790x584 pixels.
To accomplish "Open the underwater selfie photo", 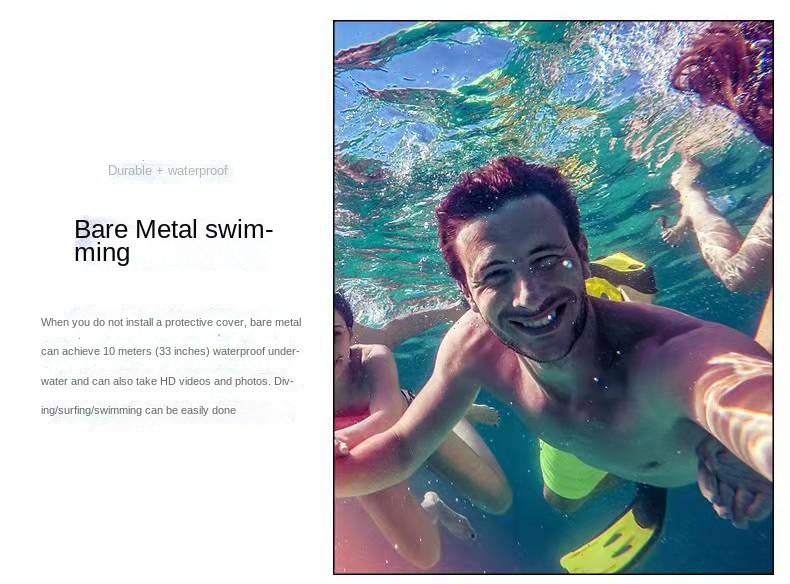I will point(553,297).
